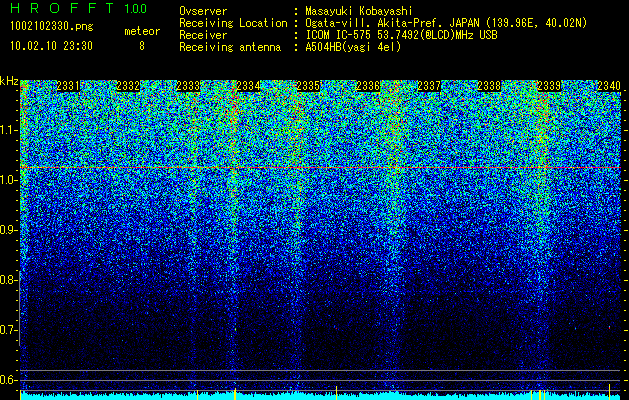Click the 0.7 frequency axis label
Screen dimensions: 629x400
click(x=8, y=330)
